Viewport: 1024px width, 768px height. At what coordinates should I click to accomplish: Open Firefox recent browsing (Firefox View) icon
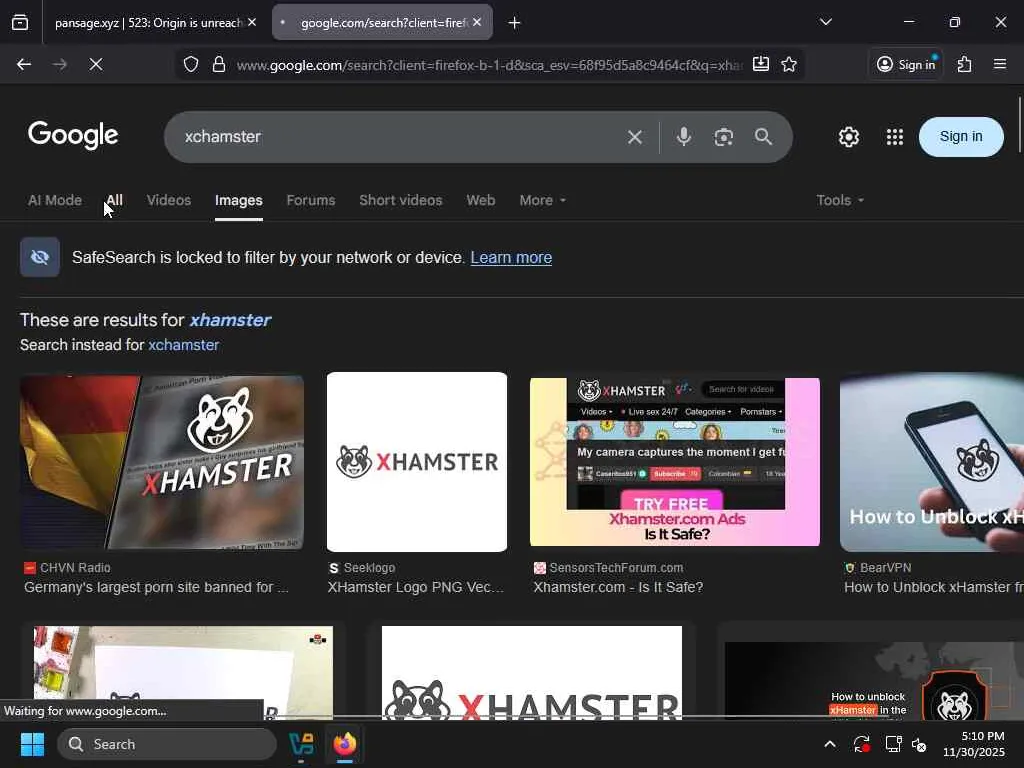pyautogui.click(x=20, y=23)
